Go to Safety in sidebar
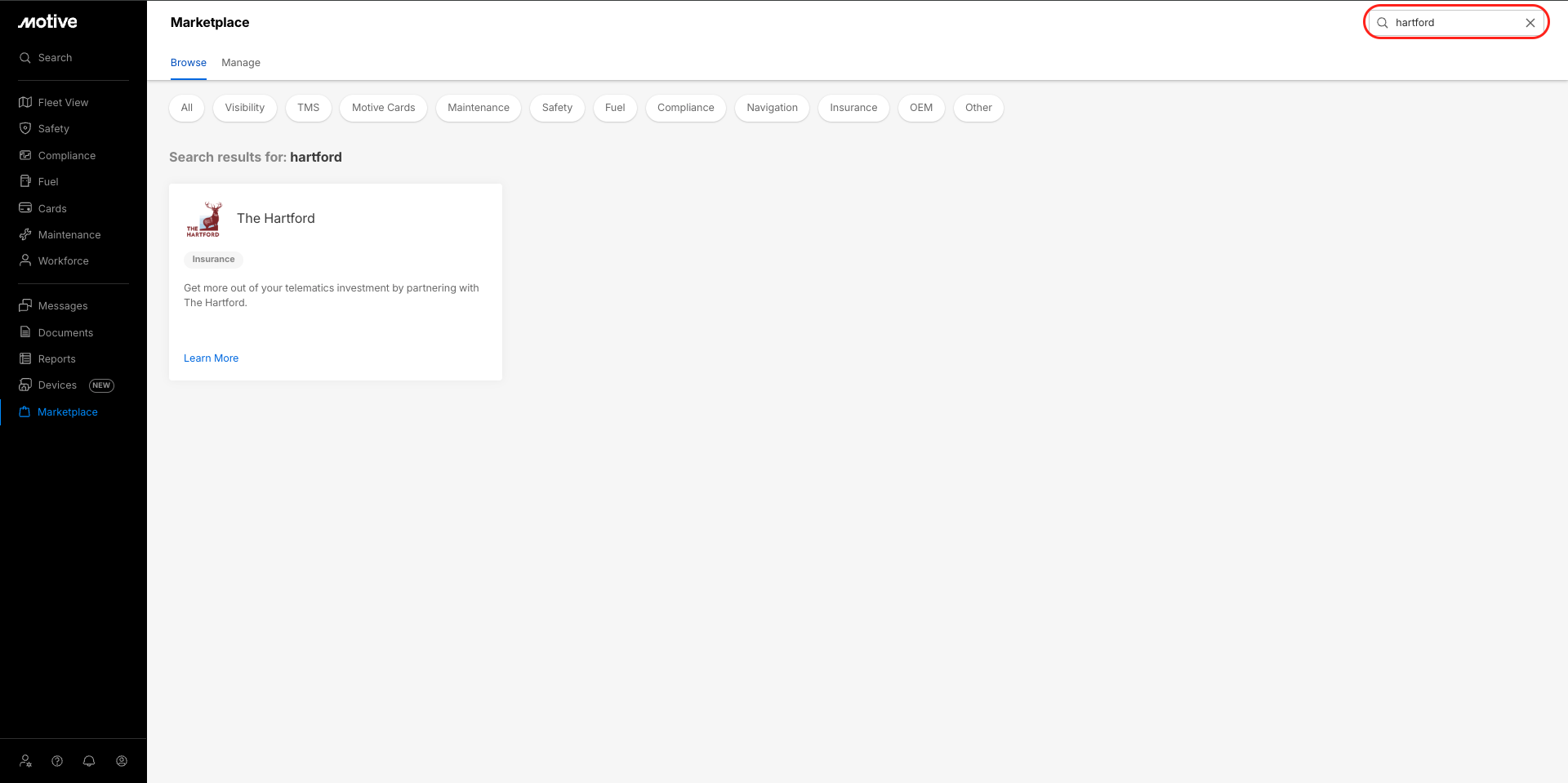The height and width of the screenshot is (783, 1568). [x=54, y=129]
